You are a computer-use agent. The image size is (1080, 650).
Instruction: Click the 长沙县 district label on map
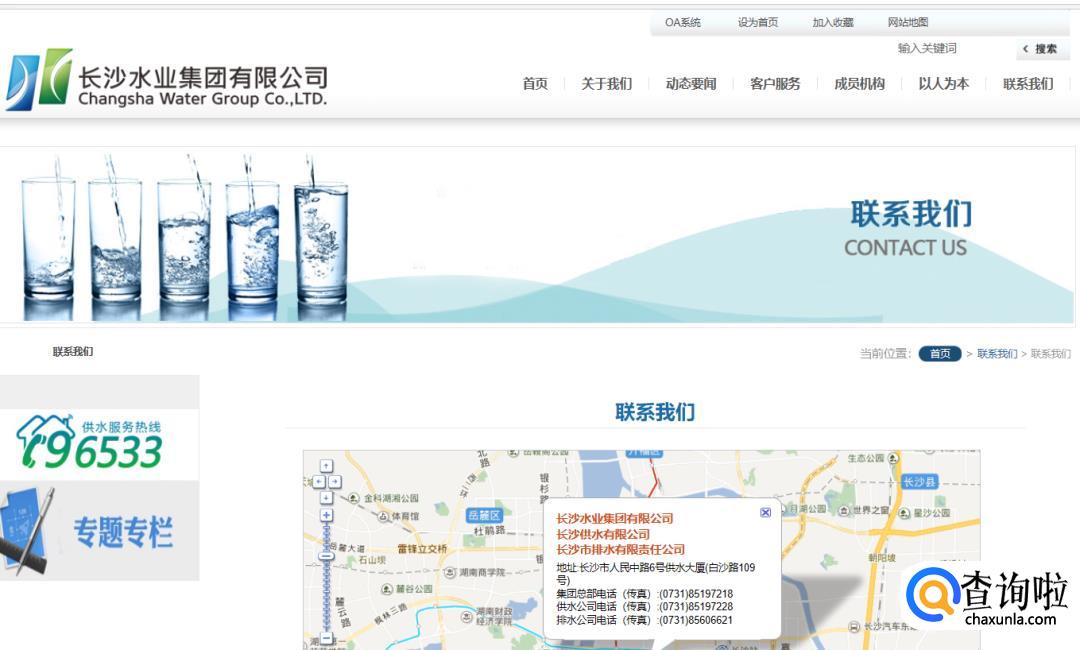(920, 482)
